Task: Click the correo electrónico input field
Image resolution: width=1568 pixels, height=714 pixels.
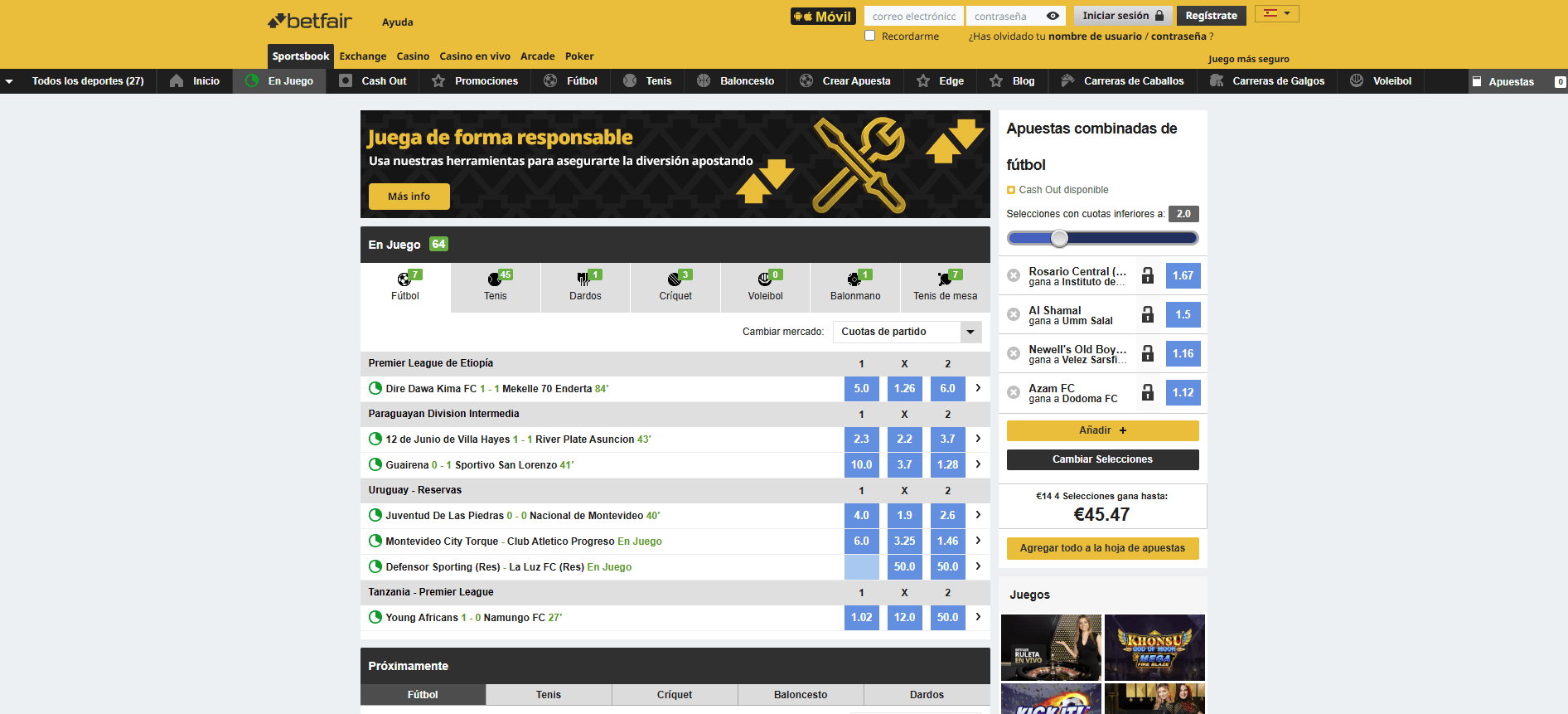Action: click(x=914, y=16)
